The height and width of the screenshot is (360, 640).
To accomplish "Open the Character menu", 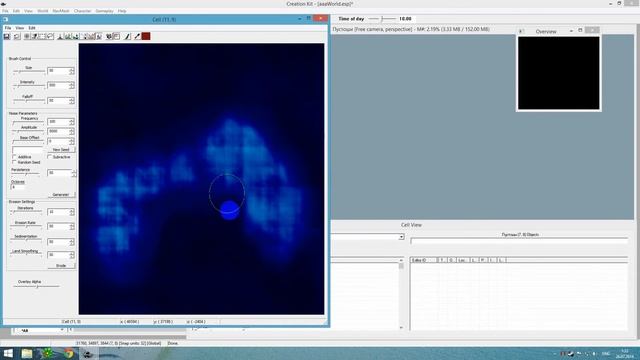I will point(82,11).
